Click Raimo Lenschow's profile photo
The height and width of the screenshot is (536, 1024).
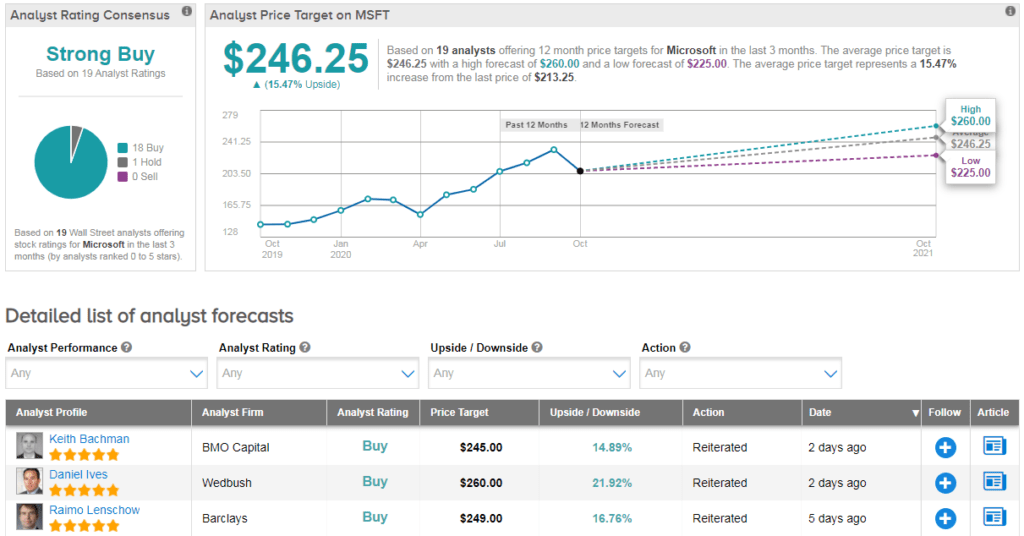tap(29, 517)
